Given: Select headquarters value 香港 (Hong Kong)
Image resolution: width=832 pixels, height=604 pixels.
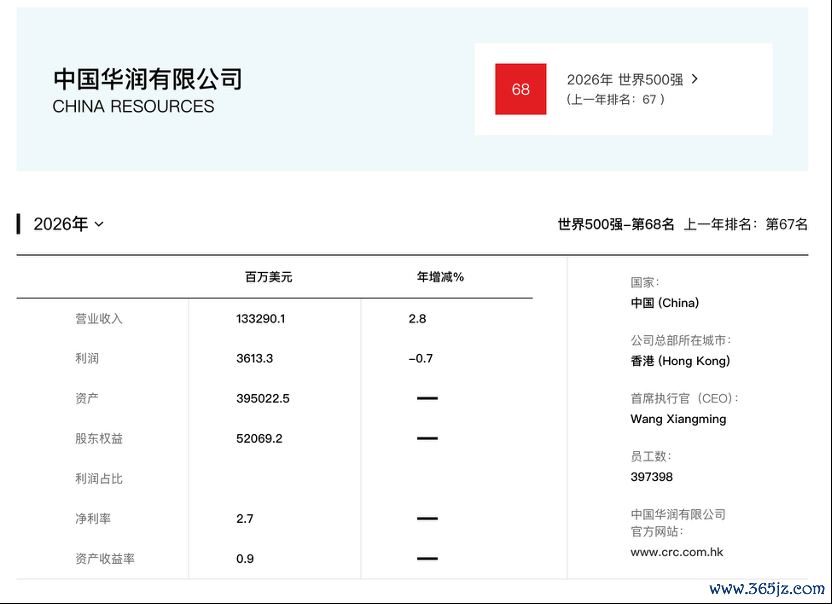Looking at the screenshot, I should pyautogui.click(x=680, y=361).
